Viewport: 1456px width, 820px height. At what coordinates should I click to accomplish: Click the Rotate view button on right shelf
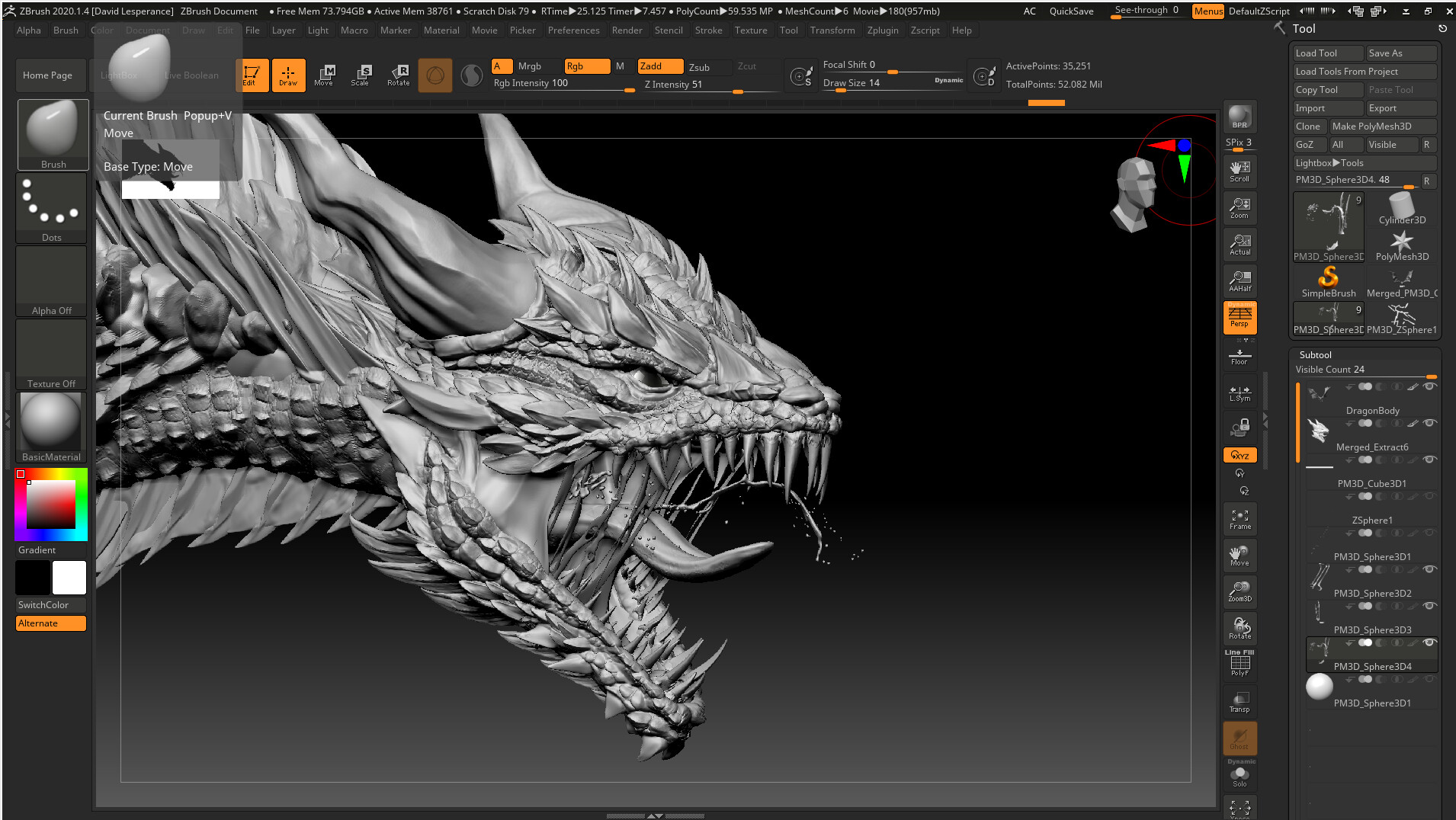click(x=1240, y=629)
